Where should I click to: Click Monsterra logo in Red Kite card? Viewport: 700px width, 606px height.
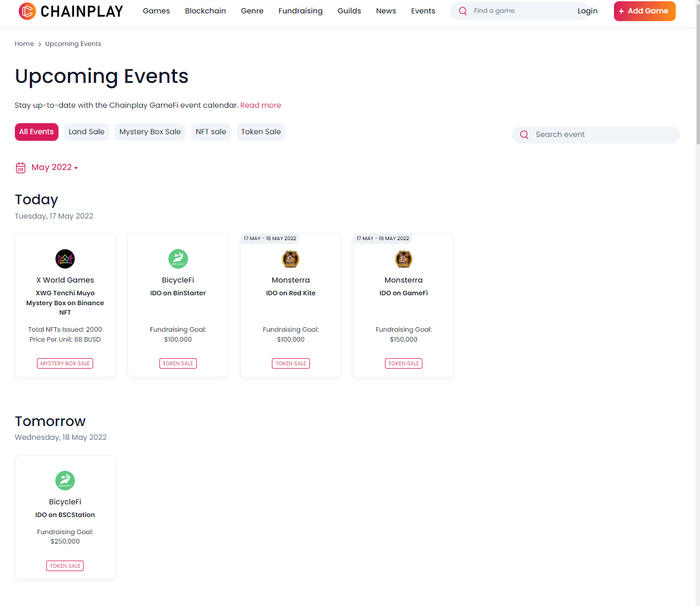tap(291, 259)
